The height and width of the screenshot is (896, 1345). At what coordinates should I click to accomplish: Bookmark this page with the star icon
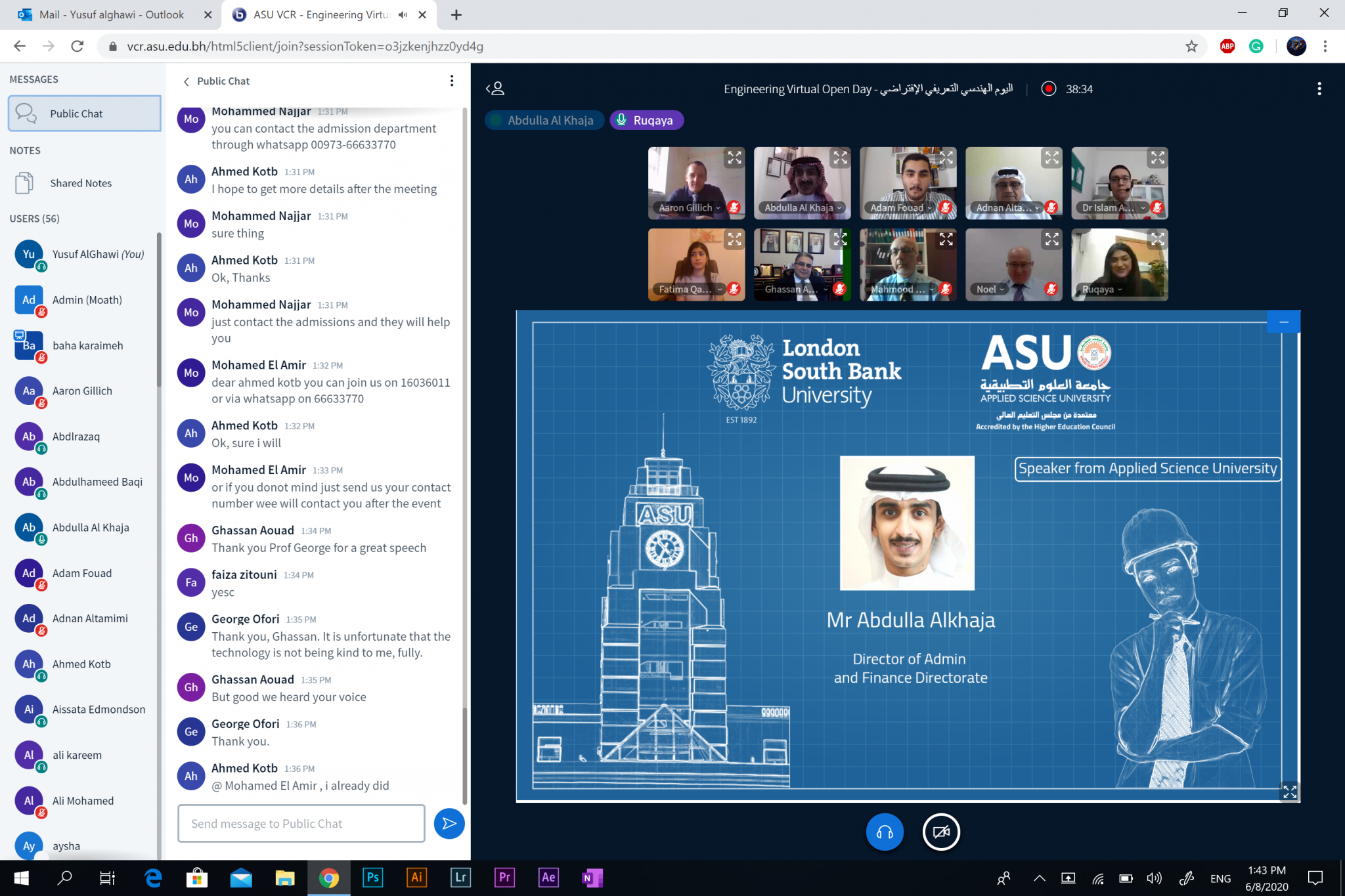click(1191, 46)
